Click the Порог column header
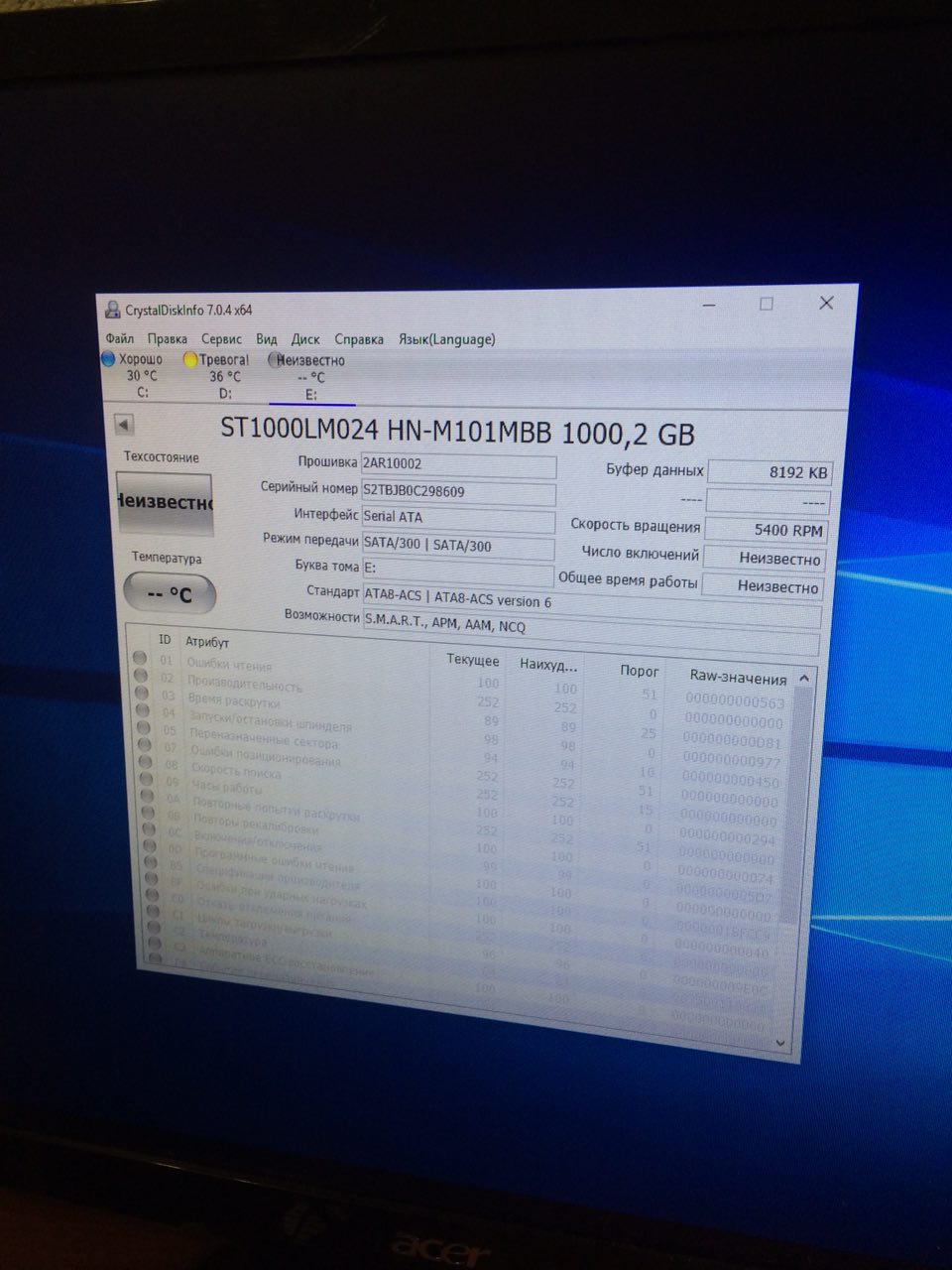The height and width of the screenshot is (1270, 952). [x=640, y=671]
